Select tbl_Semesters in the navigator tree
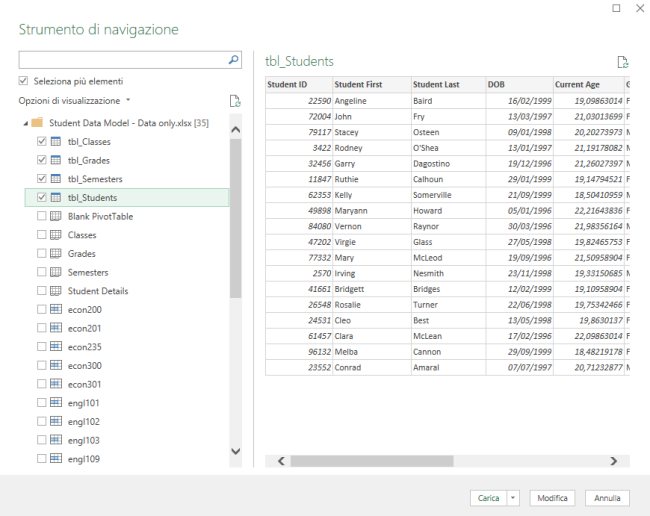Image resolution: width=650 pixels, height=516 pixels. 95,179
